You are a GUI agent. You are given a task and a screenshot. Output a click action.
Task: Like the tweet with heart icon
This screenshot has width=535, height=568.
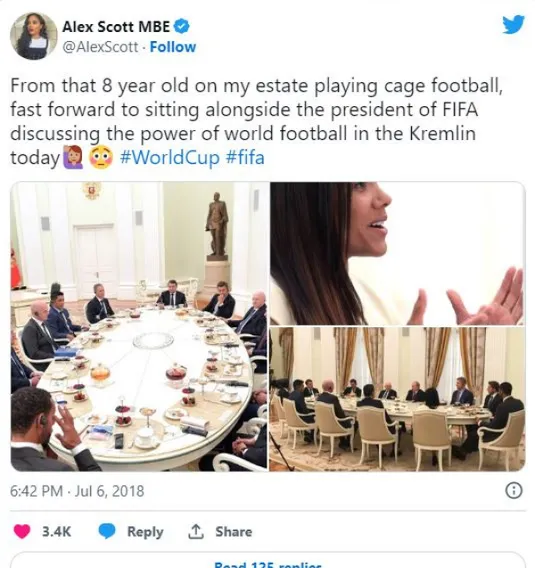22,531
